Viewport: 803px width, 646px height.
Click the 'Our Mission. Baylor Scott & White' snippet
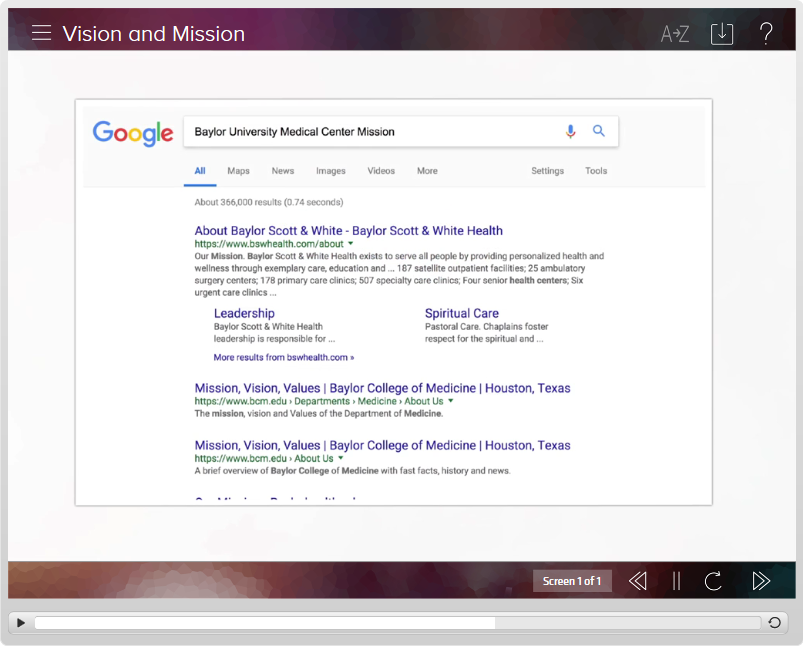[x=399, y=274]
